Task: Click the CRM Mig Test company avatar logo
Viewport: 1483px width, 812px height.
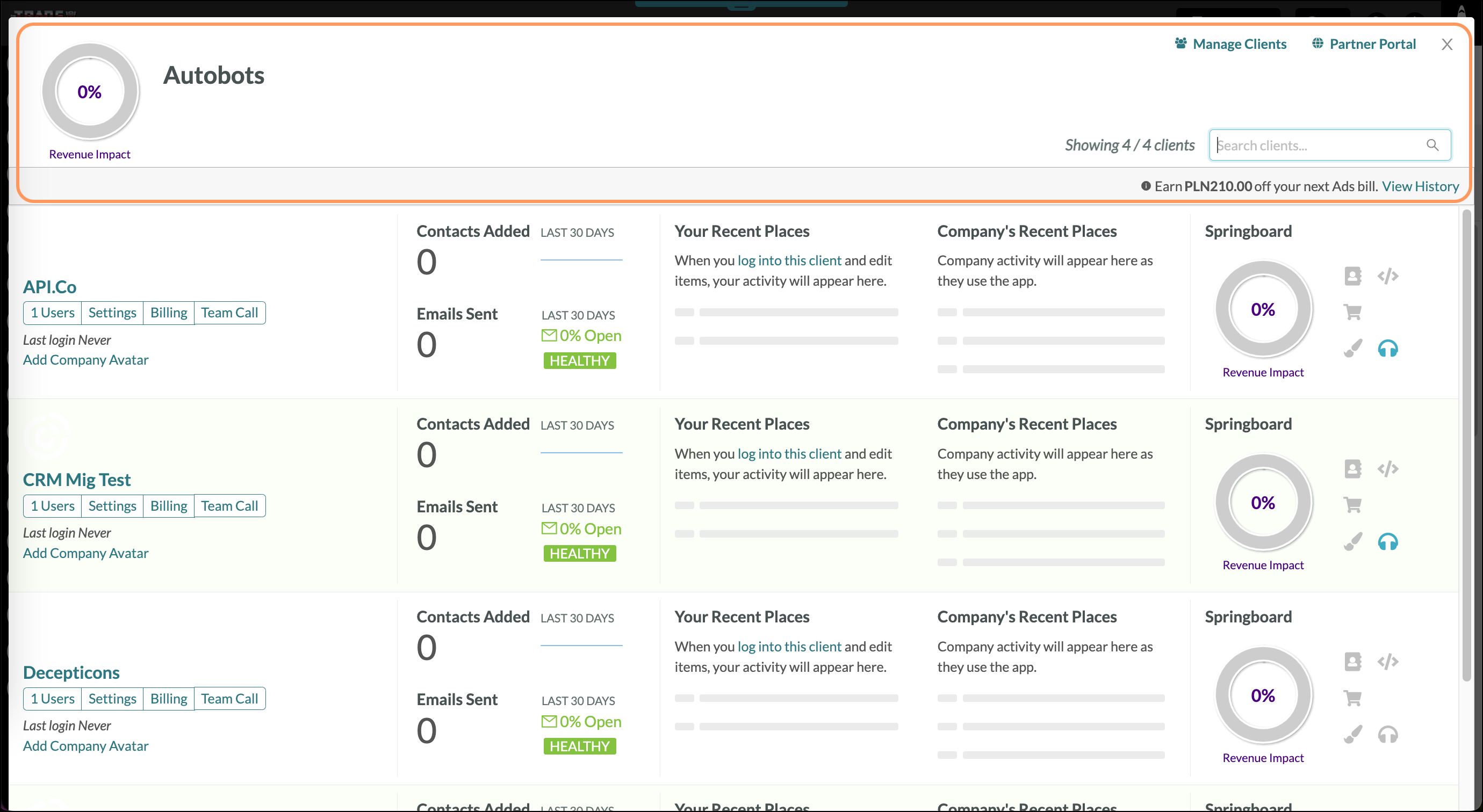Action: coord(47,436)
